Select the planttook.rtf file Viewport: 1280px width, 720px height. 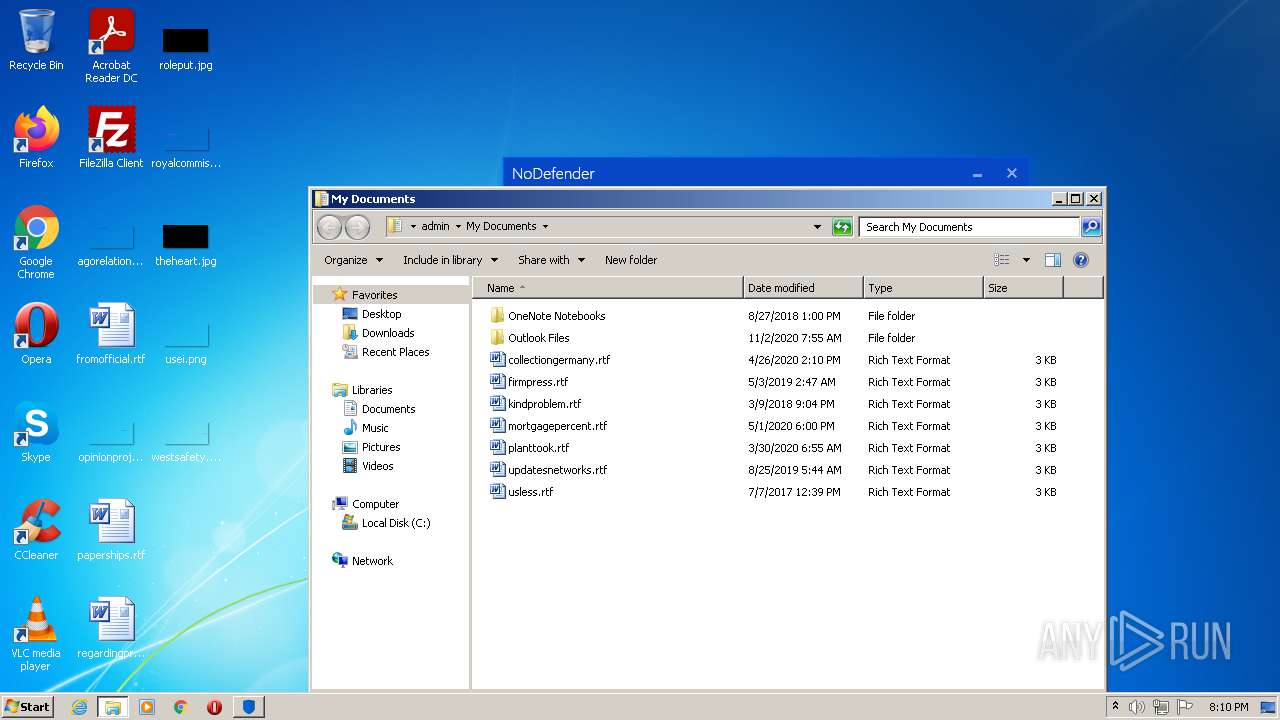[x=539, y=448]
